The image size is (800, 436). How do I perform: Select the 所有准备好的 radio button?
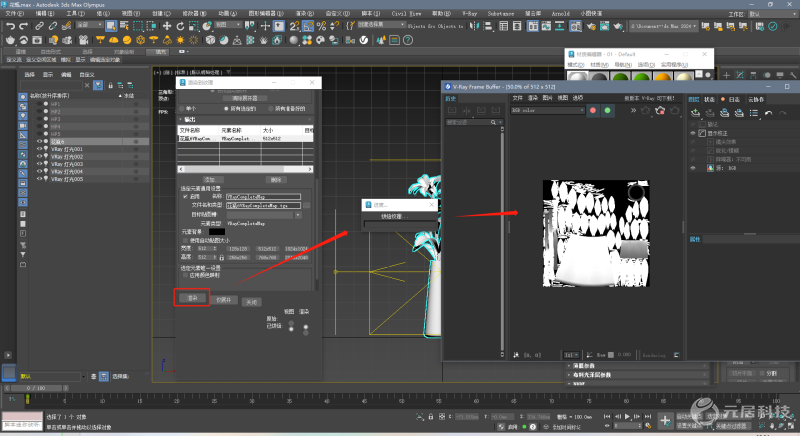pyautogui.click(x=270, y=109)
